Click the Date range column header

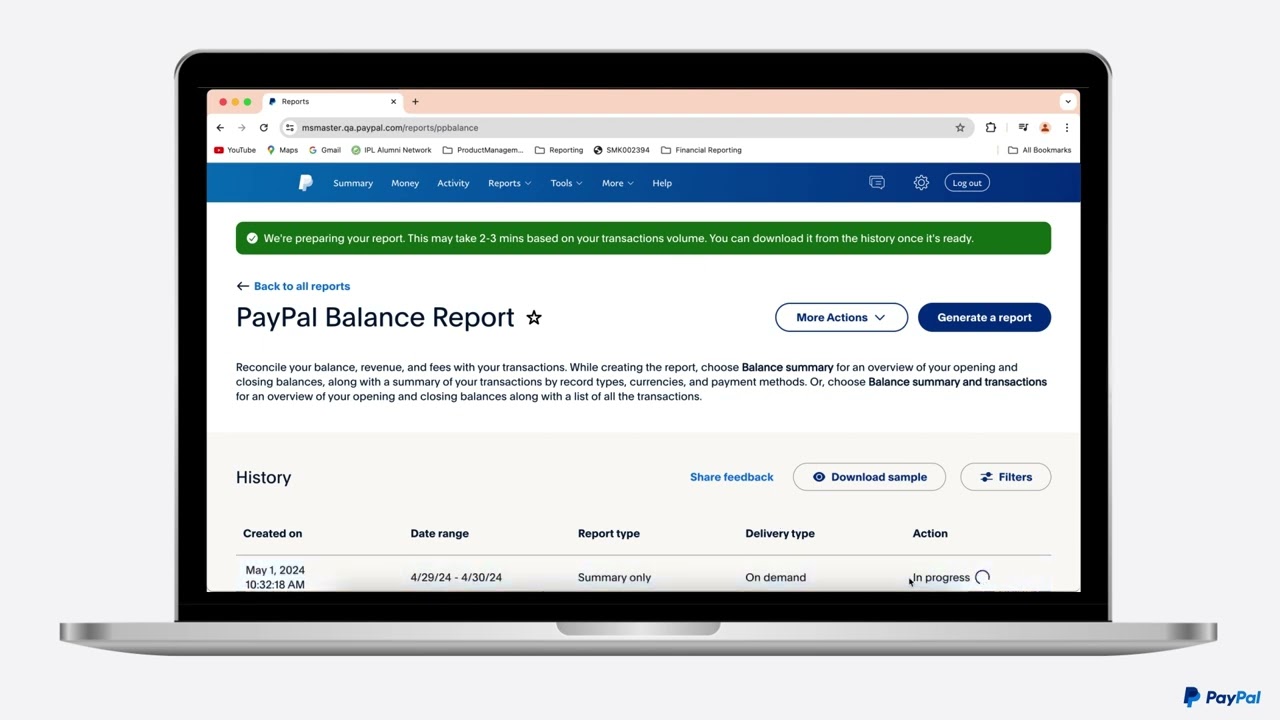(439, 534)
